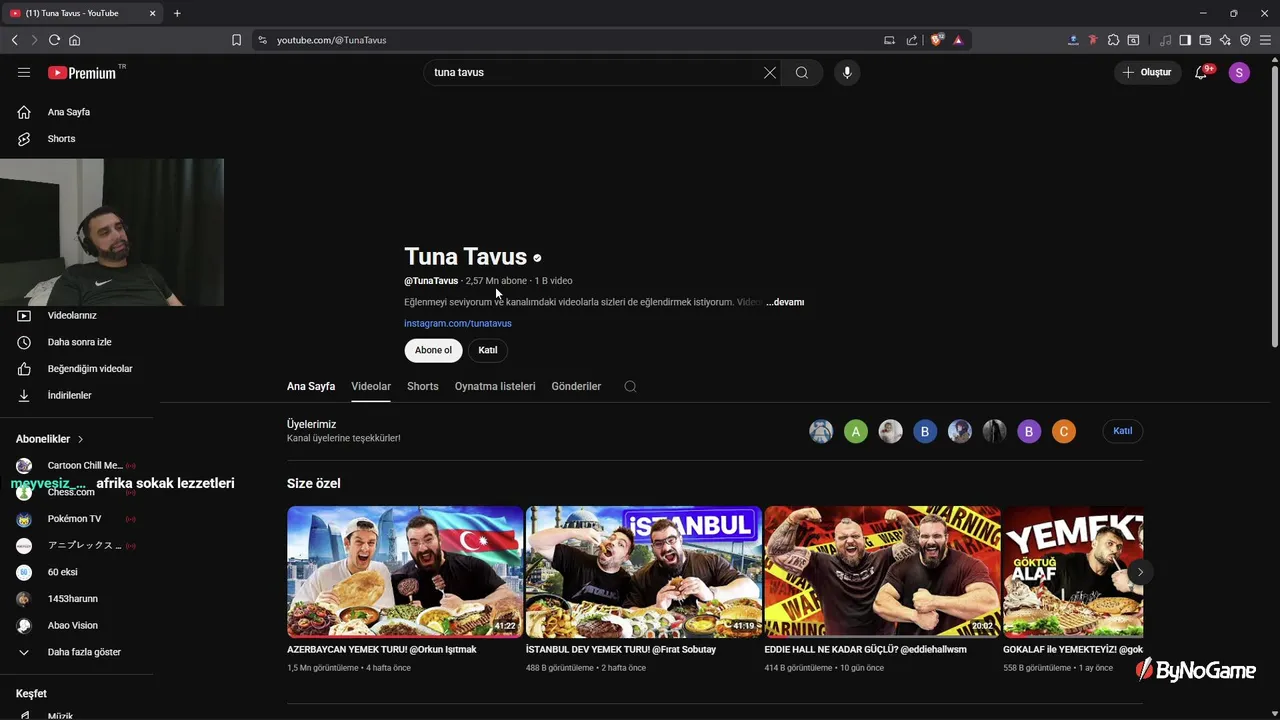This screenshot has height=720, width=1280.
Task: Open Shorts in the left sidebar
Action: tap(61, 139)
